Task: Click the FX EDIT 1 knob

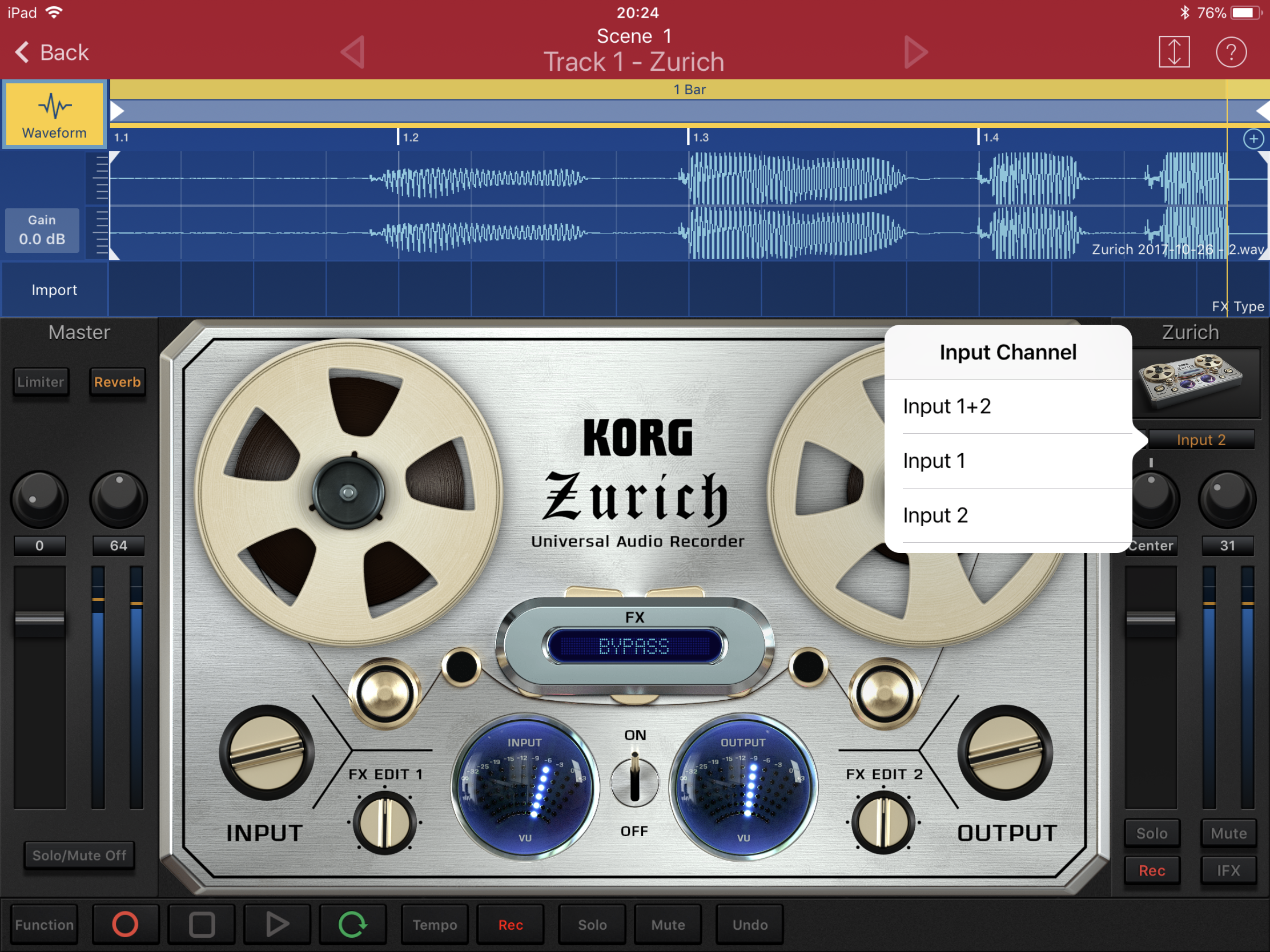Action: (385, 823)
